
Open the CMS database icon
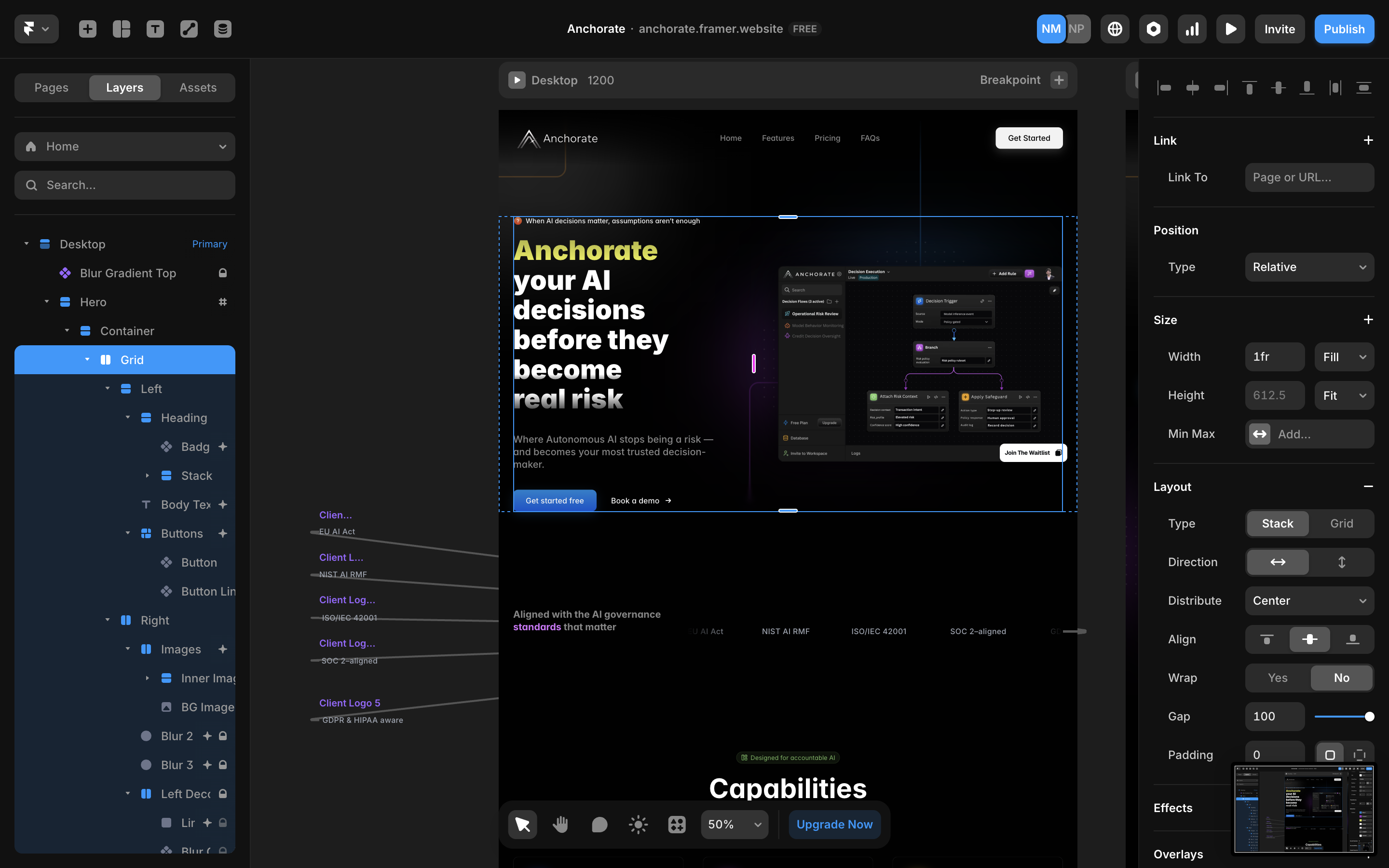223,29
